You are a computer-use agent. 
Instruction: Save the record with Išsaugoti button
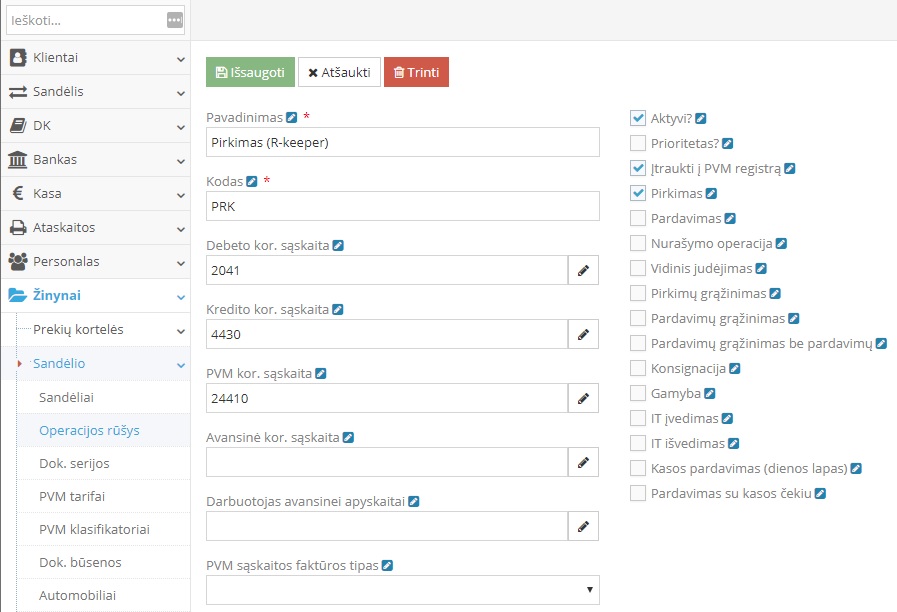(x=250, y=72)
